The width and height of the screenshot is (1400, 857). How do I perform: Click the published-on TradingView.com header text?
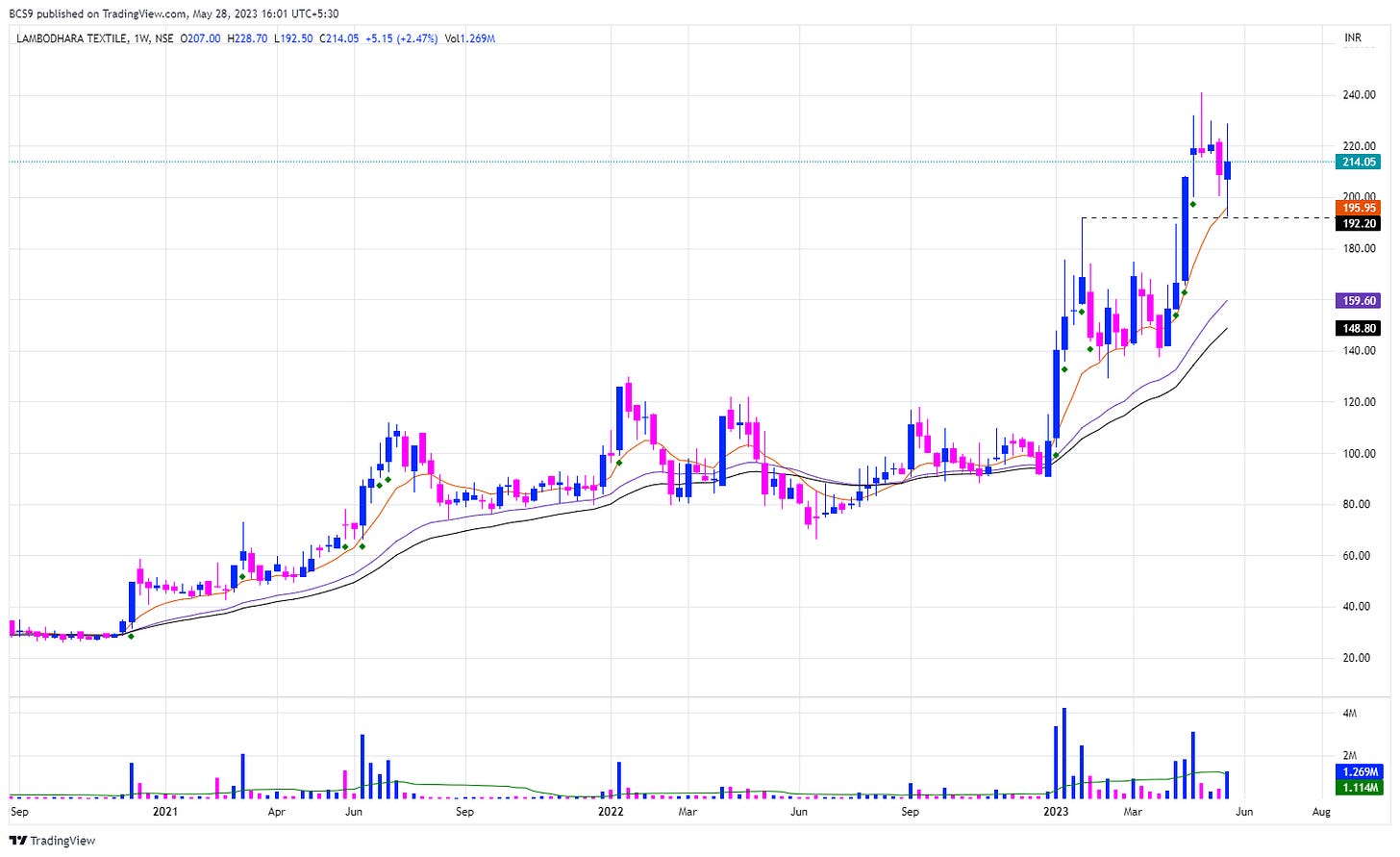tap(174, 13)
